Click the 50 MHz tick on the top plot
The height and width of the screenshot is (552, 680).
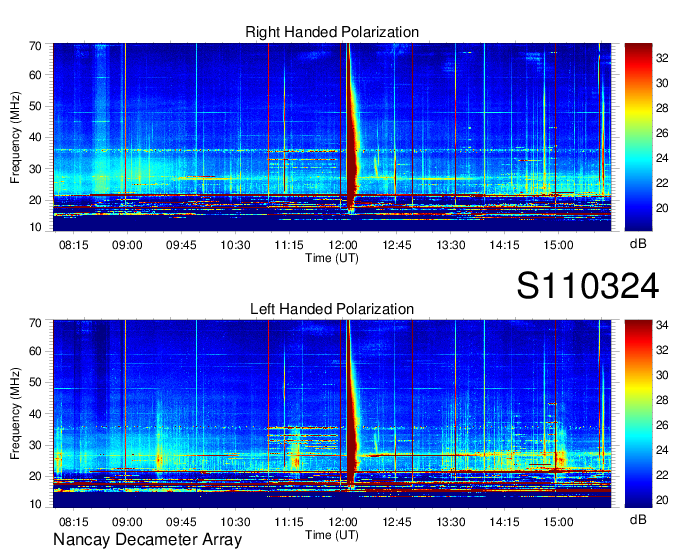pos(35,106)
